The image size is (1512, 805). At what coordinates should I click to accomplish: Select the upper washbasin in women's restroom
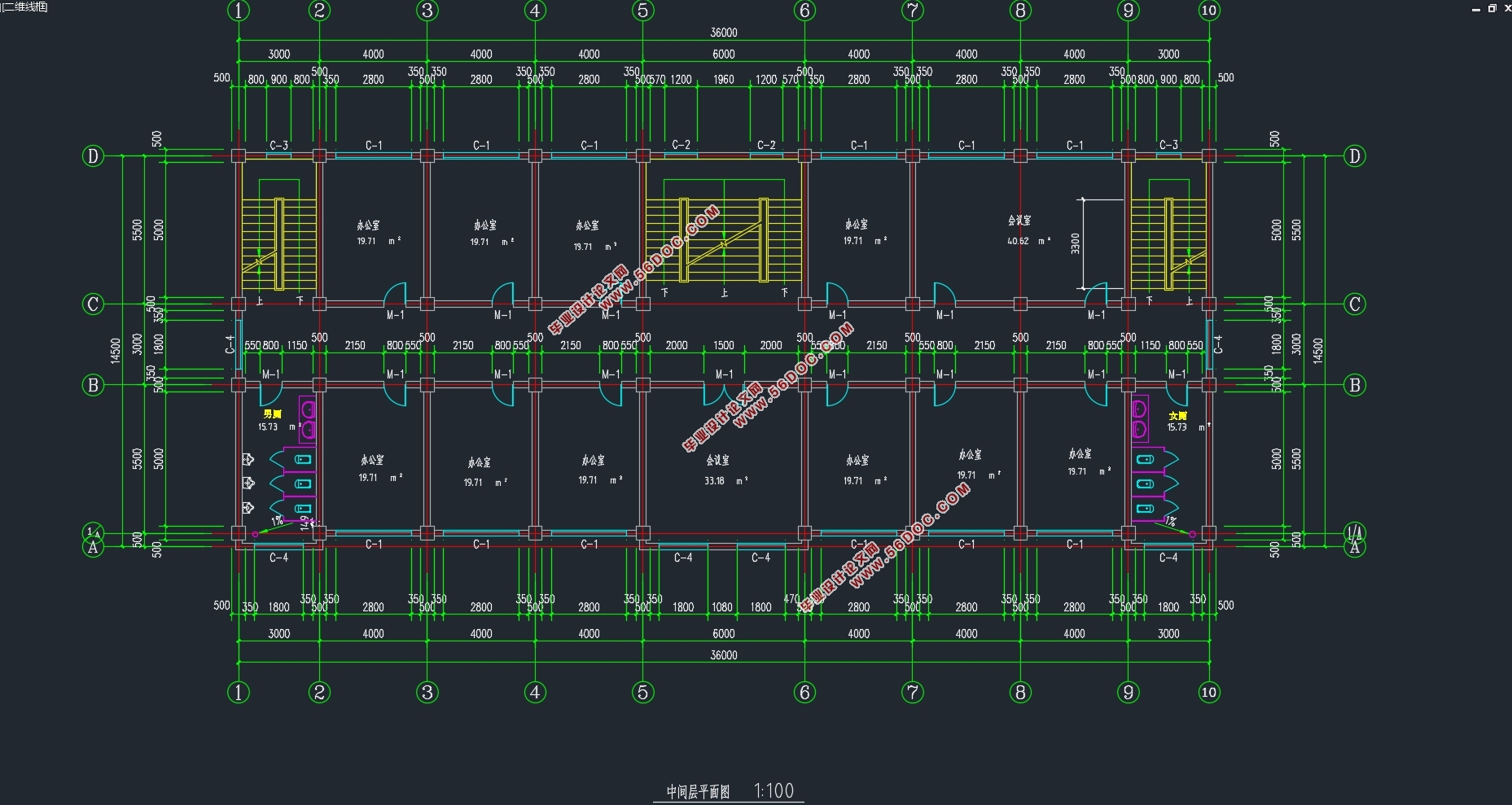point(1140,407)
